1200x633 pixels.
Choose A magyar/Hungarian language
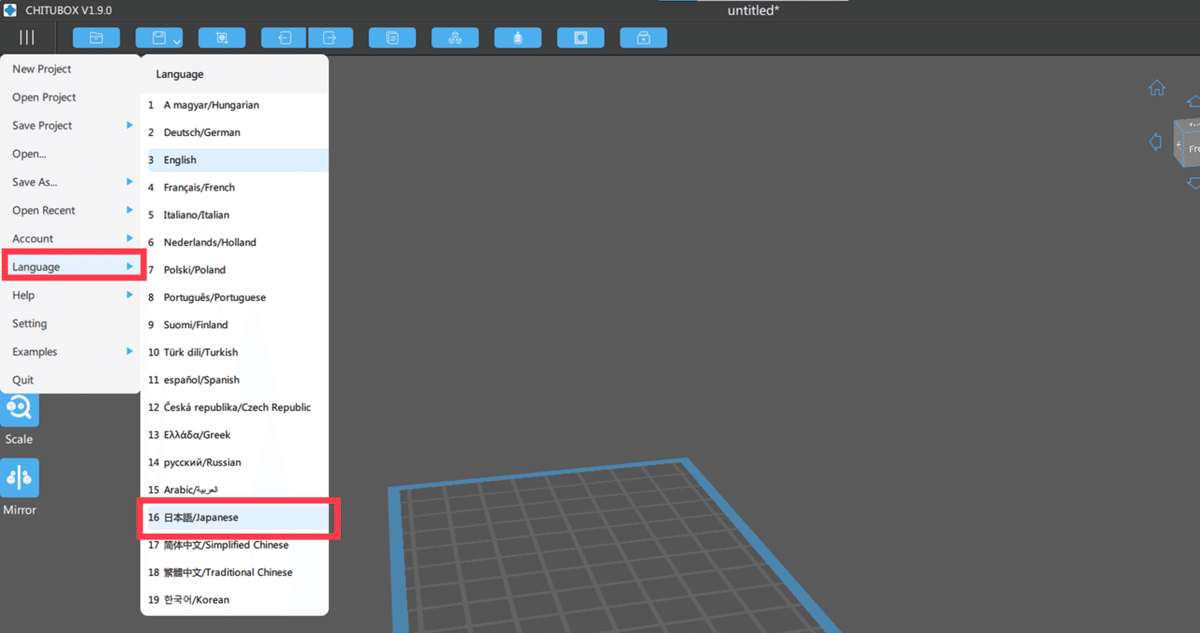point(235,105)
